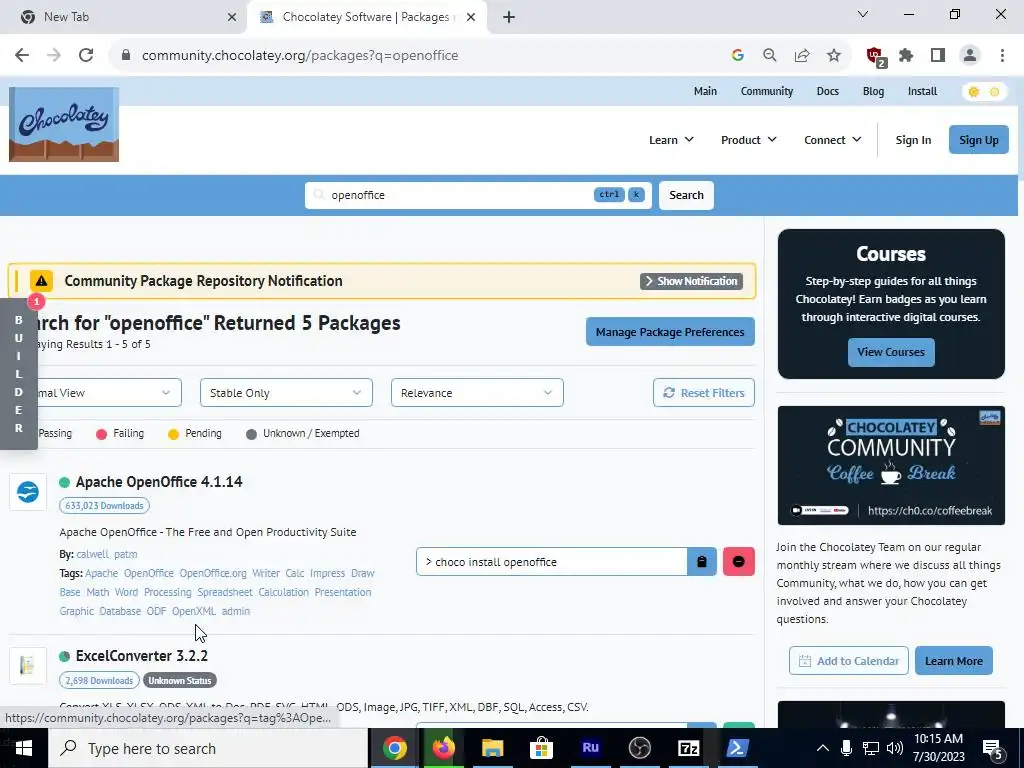
Task: Open the uBlock Origin extension icon
Action: (x=876, y=56)
